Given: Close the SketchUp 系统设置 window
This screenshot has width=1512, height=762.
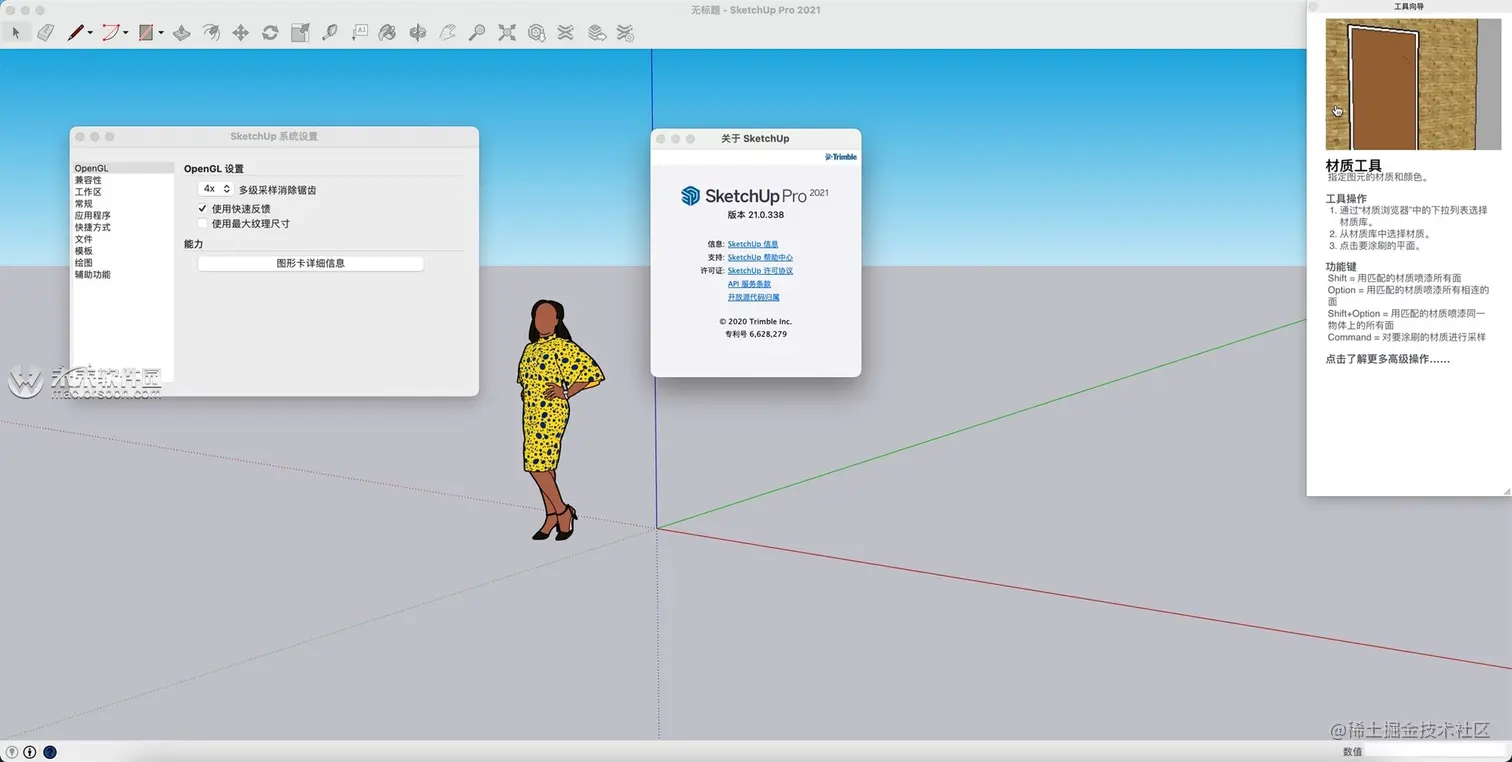Looking at the screenshot, I should tap(80, 137).
